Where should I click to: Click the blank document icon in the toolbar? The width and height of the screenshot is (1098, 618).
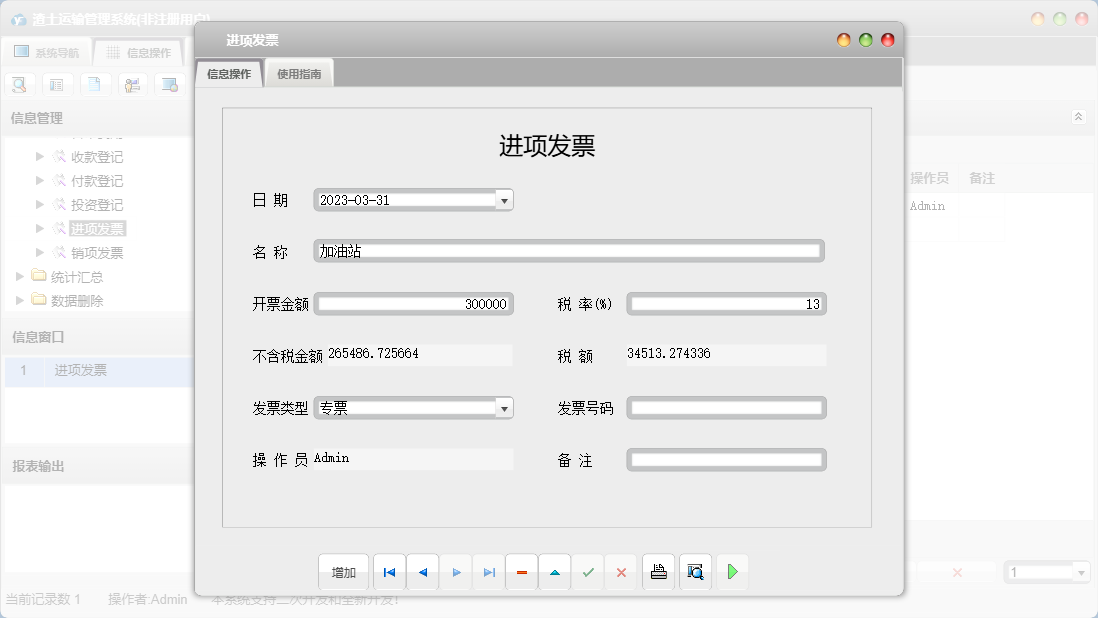95,84
